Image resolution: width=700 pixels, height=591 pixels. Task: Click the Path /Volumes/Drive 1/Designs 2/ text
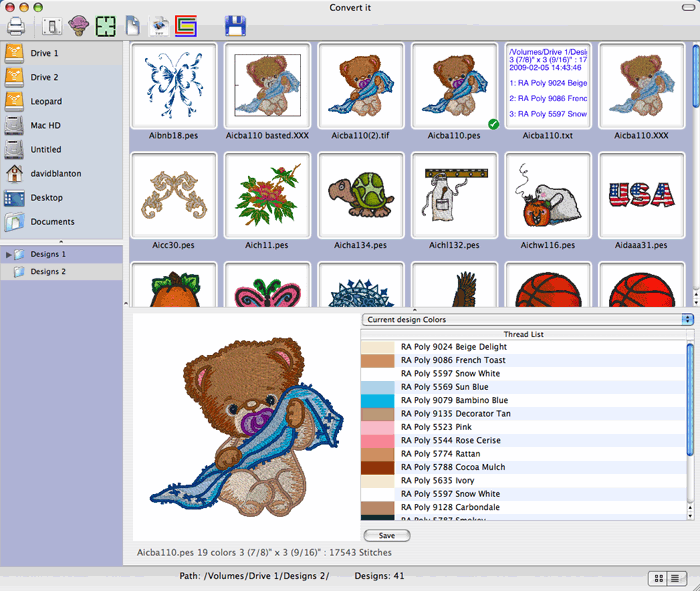click(x=254, y=576)
